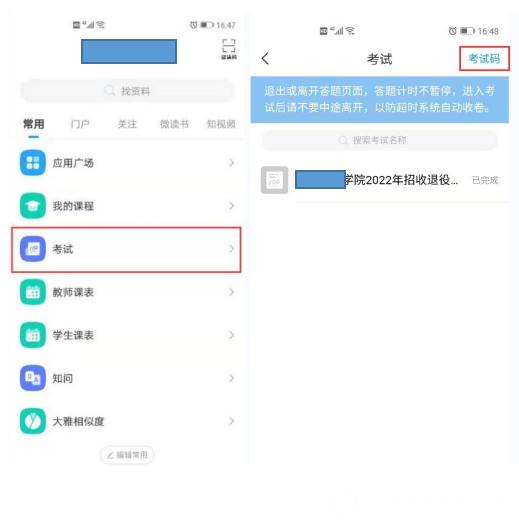
Task: Open the 知视频 tab
Action: click(x=221, y=124)
